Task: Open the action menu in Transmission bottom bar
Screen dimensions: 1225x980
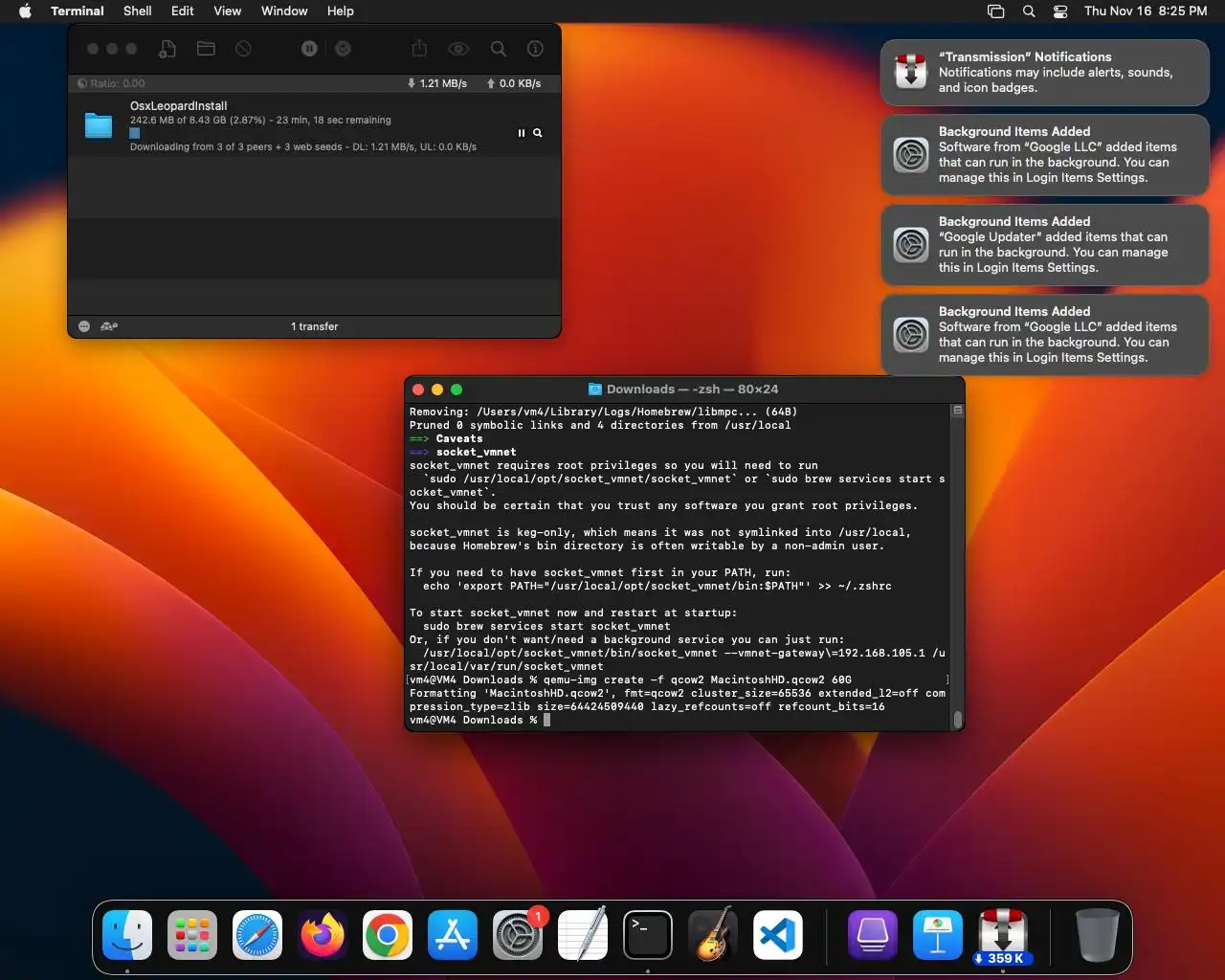Action: (x=84, y=326)
